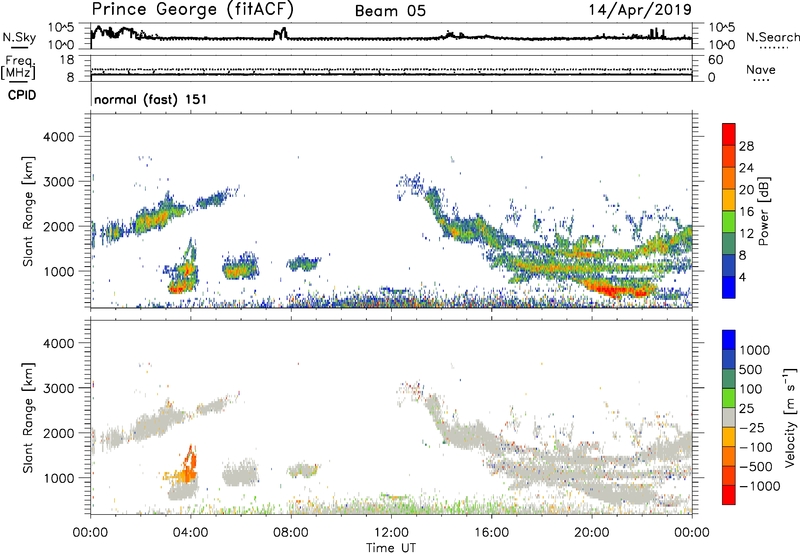The height and width of the screenshot is (554, 800).
Task: Click the '24' value on Power scale
Action: (x=746, y=168)
